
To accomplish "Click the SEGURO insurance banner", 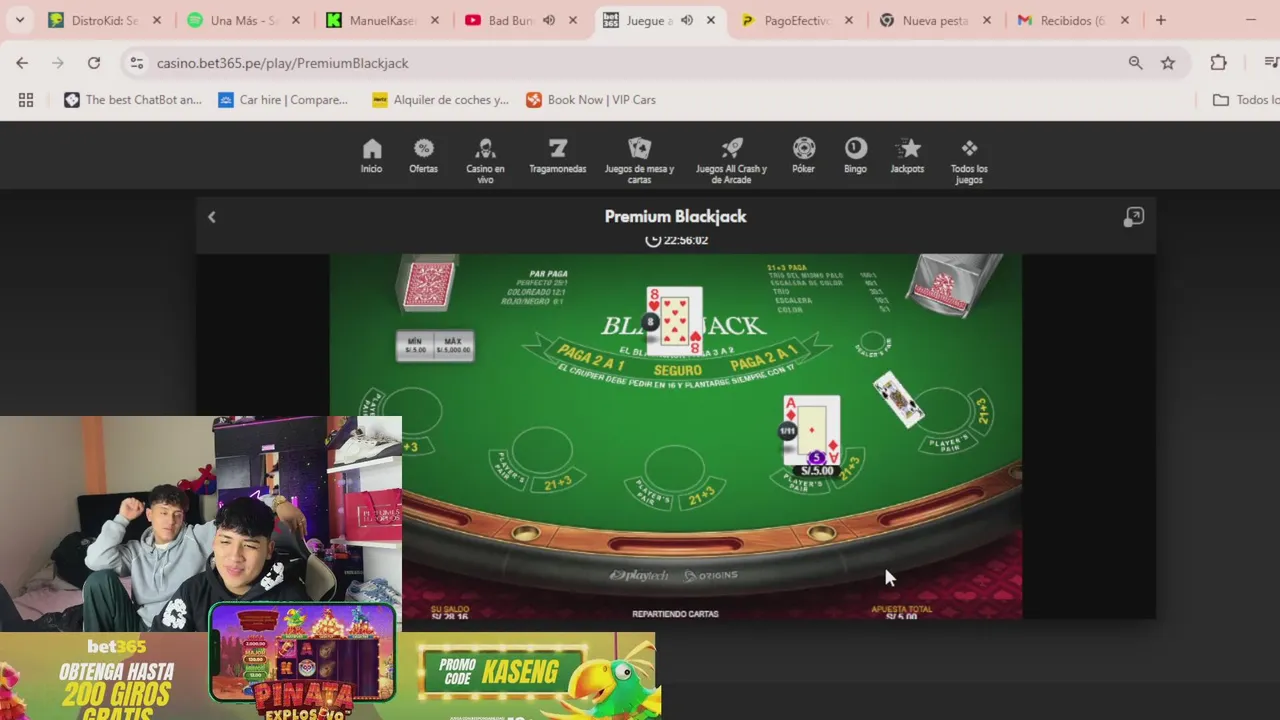I will pos(677,371).
